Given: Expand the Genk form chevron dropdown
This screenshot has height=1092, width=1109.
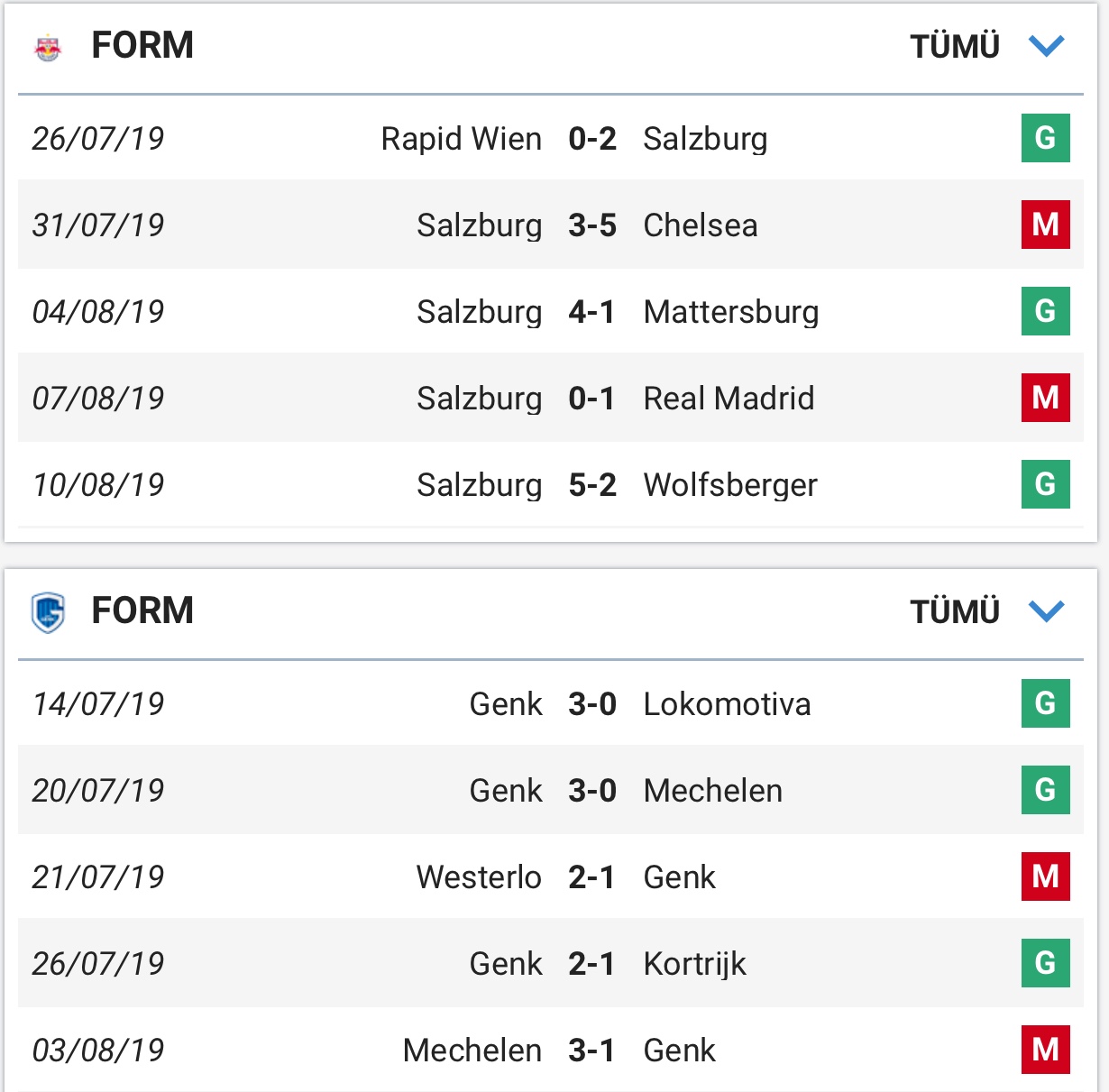Looking at the screenshot, I should 1047,611.
